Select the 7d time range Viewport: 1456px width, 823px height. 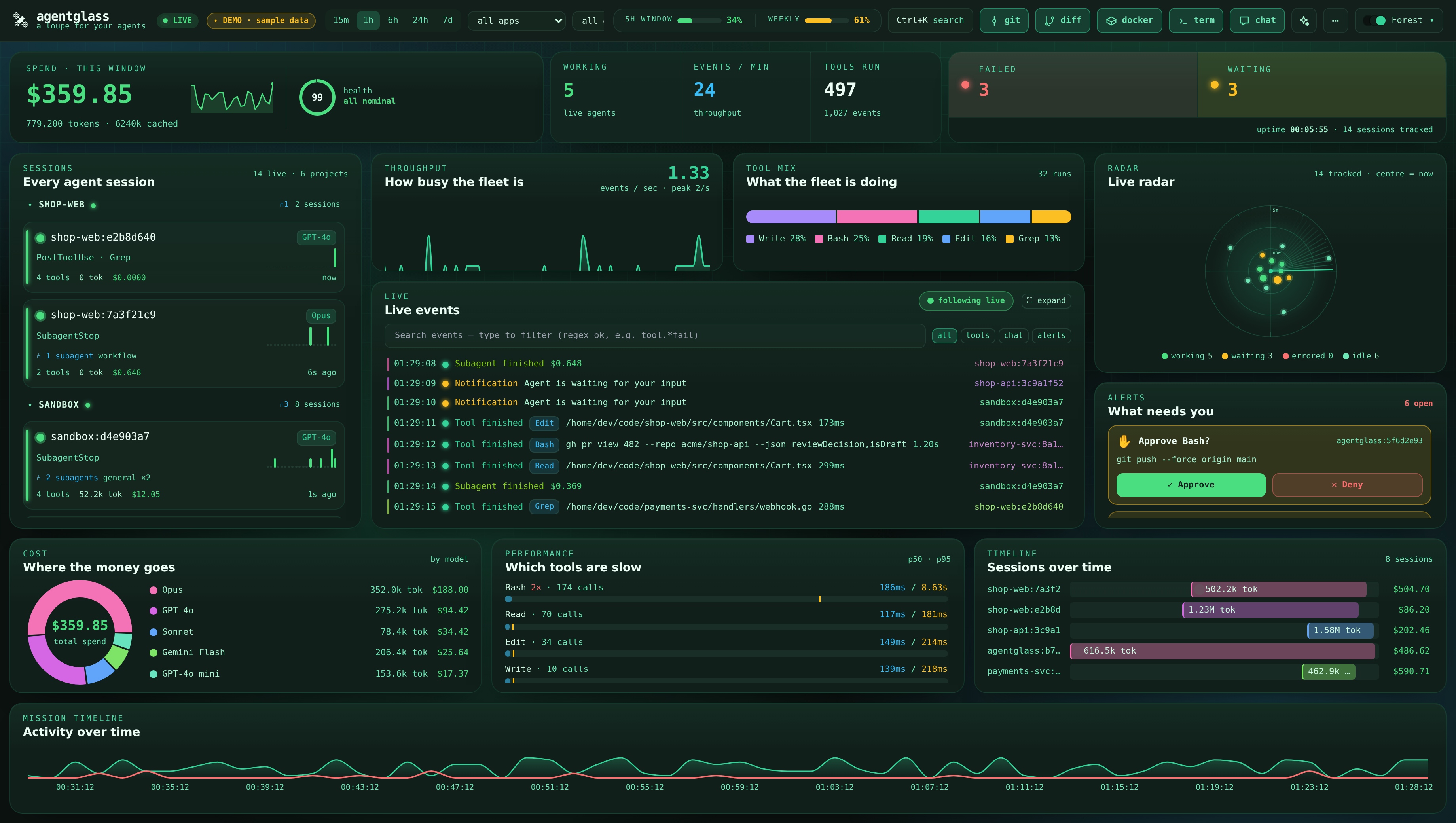coord(447,20)
